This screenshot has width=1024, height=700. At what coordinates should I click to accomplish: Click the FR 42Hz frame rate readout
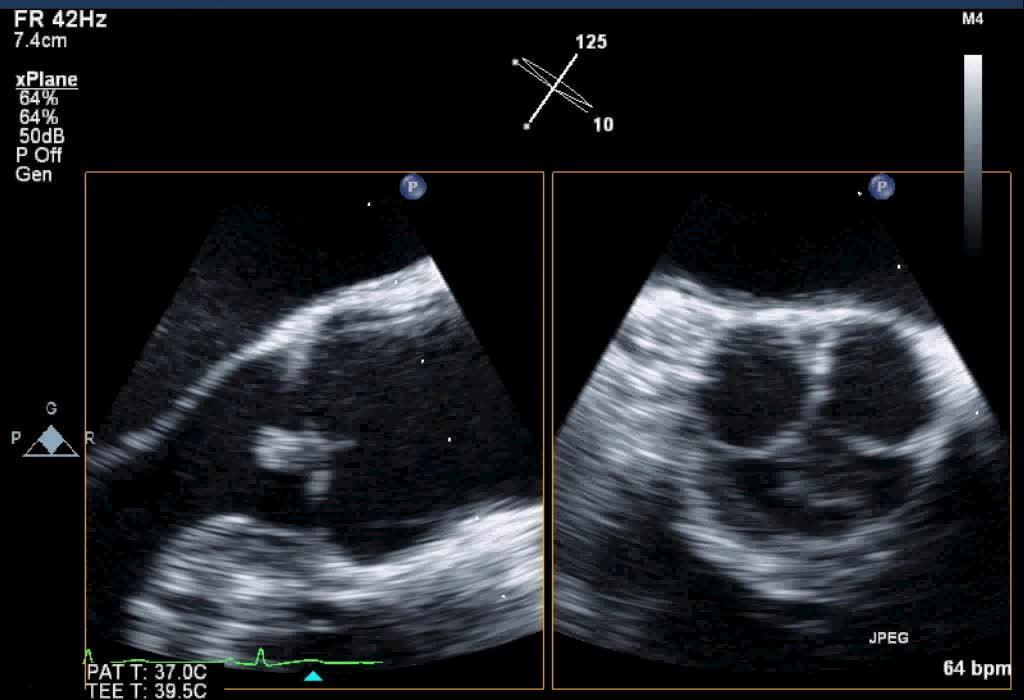(60, 20)
